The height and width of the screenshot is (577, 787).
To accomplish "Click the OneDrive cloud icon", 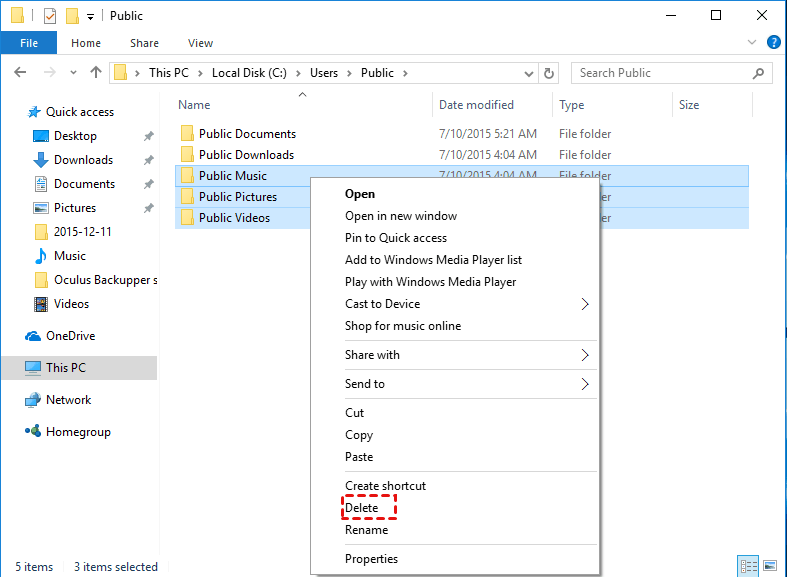I will (x=33, y=336).
